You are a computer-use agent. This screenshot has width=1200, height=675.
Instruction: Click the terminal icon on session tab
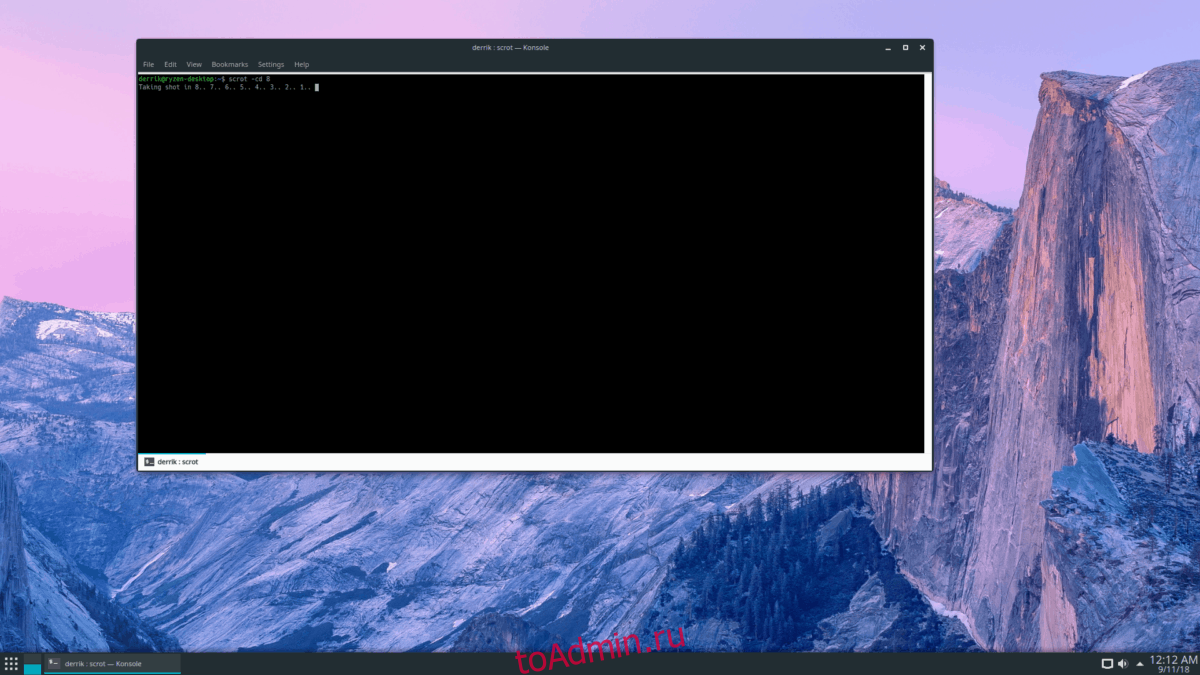pyautogui.click(x=149, y=462)
